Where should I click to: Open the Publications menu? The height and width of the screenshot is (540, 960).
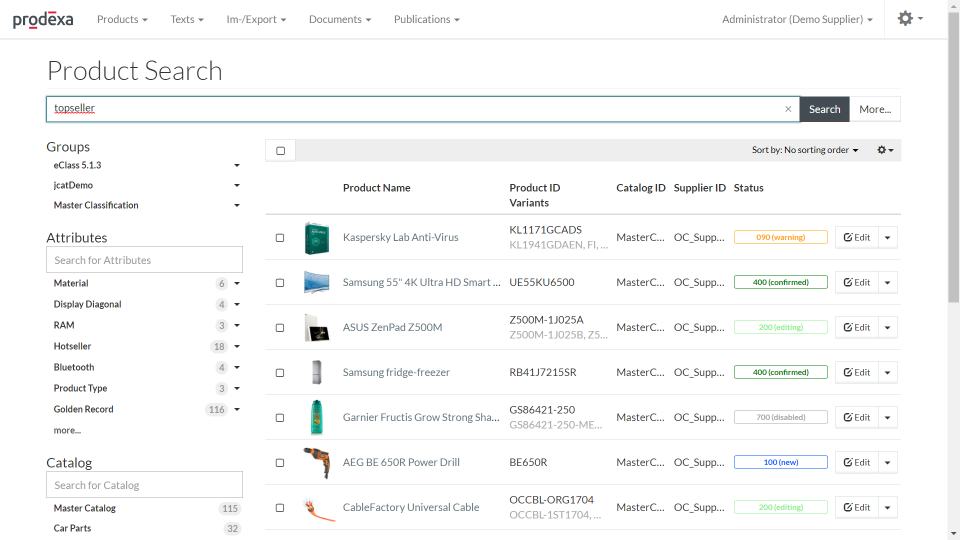(426, 19)
